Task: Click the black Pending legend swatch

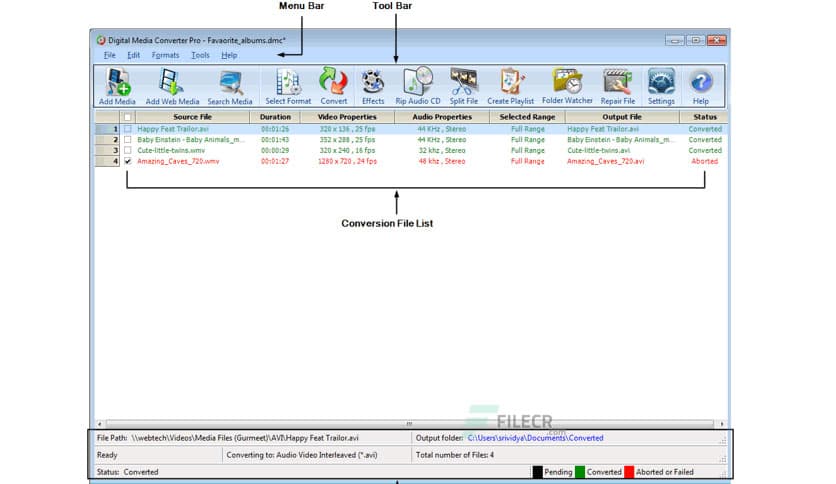Action: (x=537, y=472)
